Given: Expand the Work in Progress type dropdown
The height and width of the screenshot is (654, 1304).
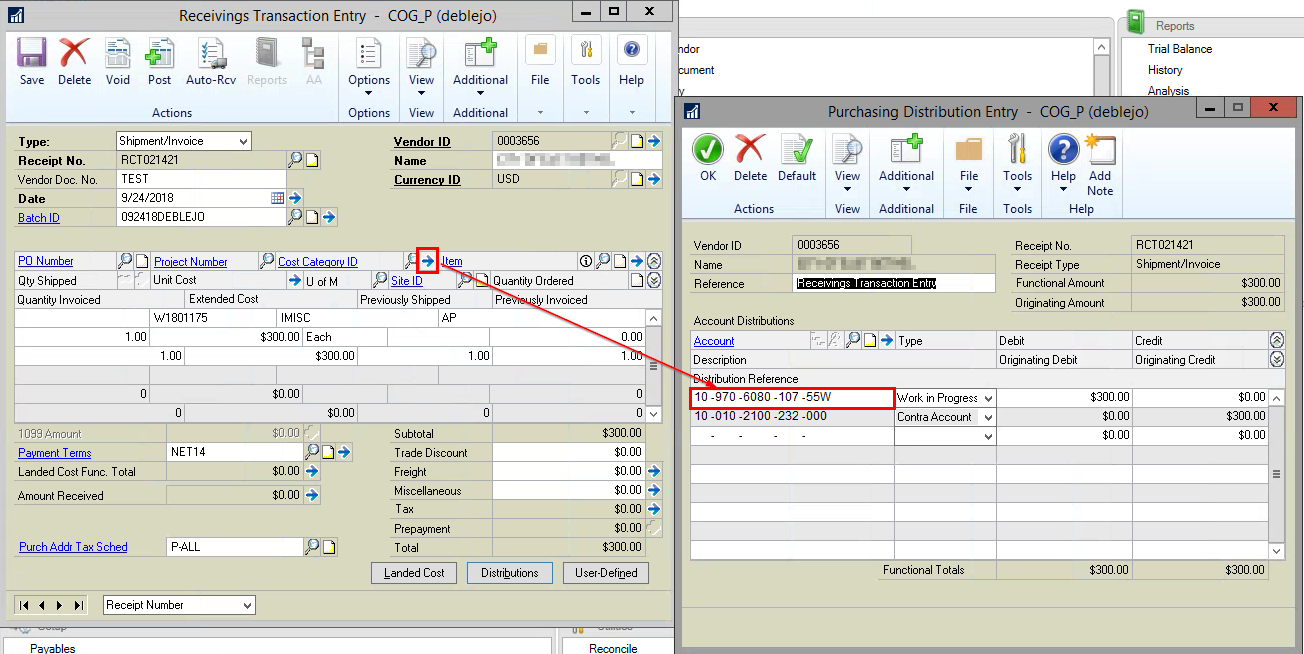Looking at the screenshot, I should pyautogui.click(x=988, y=398).
